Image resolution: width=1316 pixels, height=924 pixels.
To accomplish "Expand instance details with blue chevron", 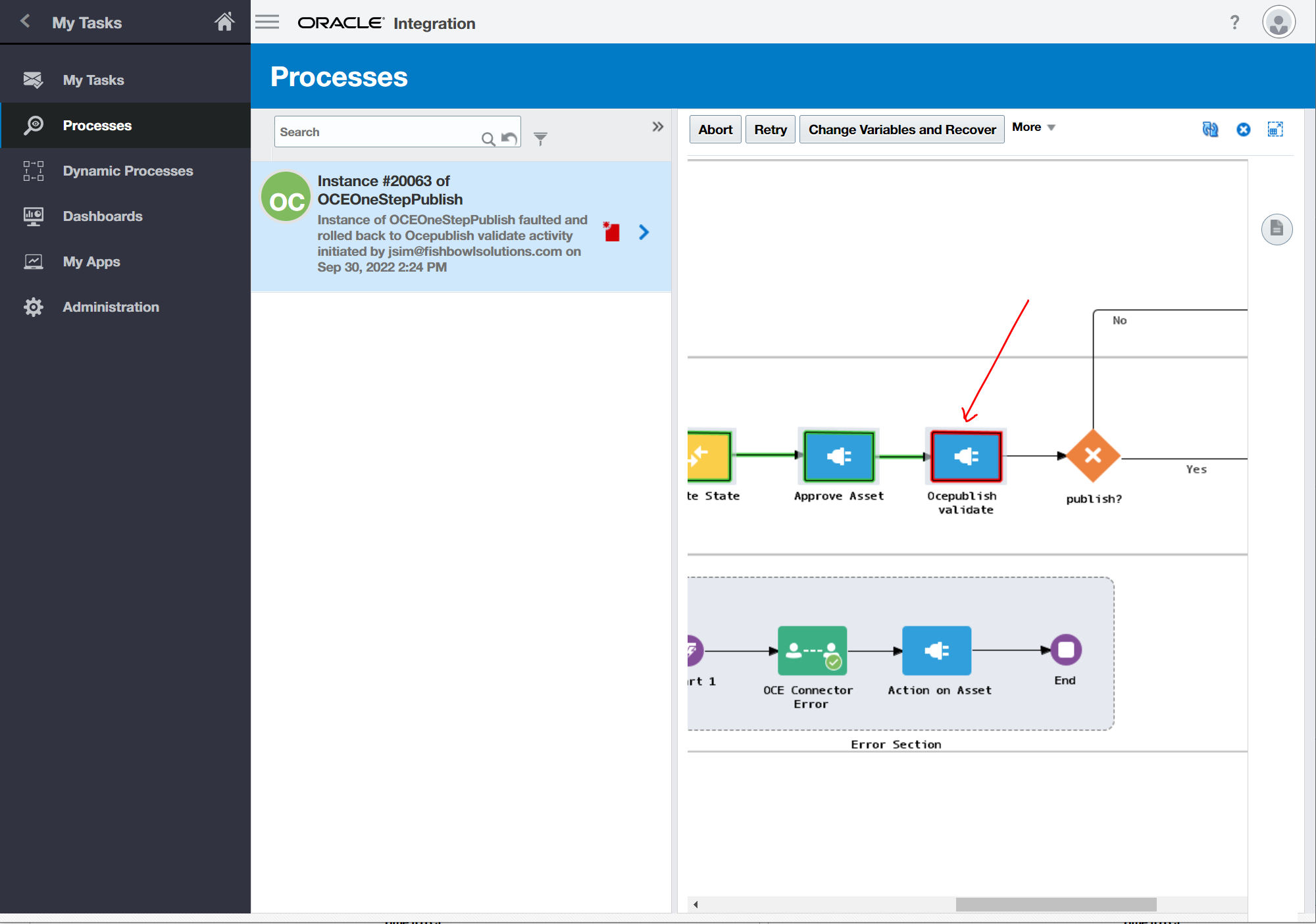I will tap(644, 232).
